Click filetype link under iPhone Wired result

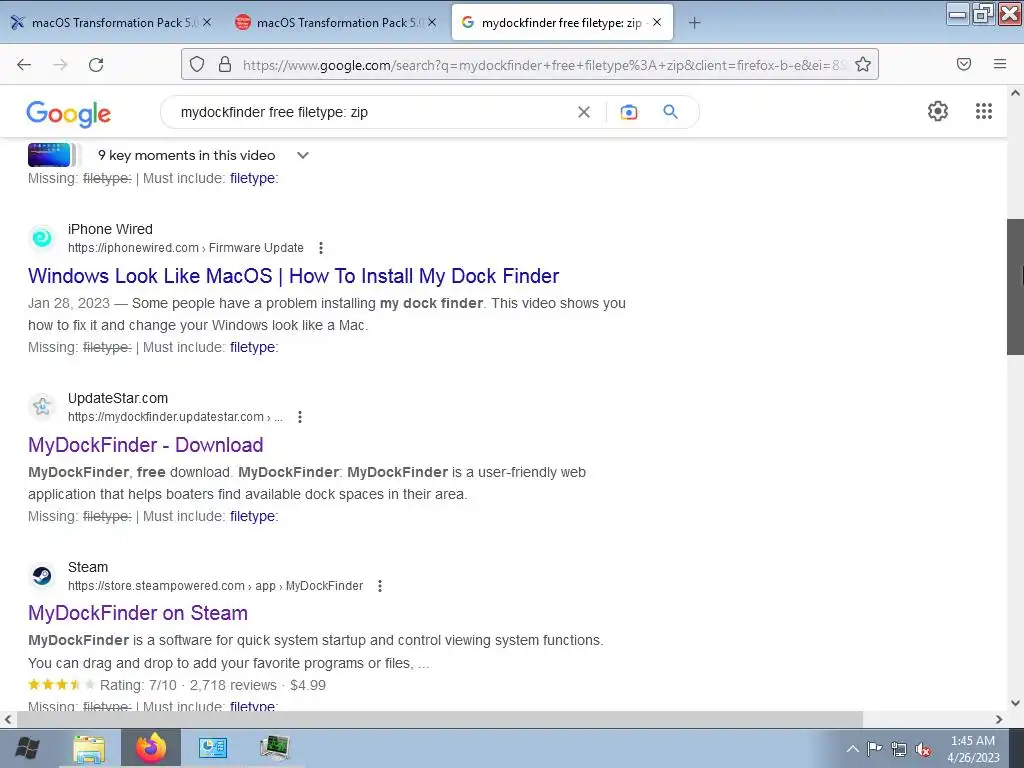254,347
